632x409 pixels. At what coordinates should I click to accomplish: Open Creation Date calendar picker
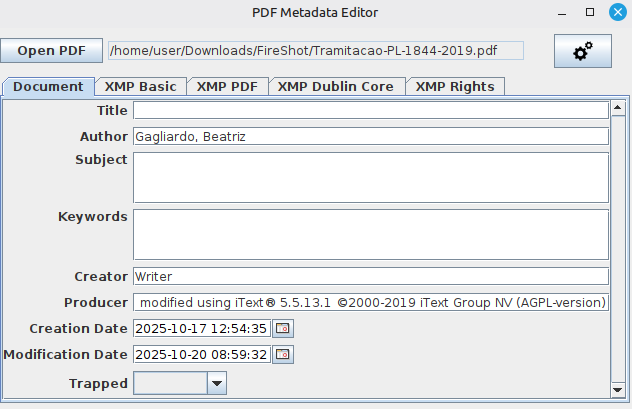[283, 328]
